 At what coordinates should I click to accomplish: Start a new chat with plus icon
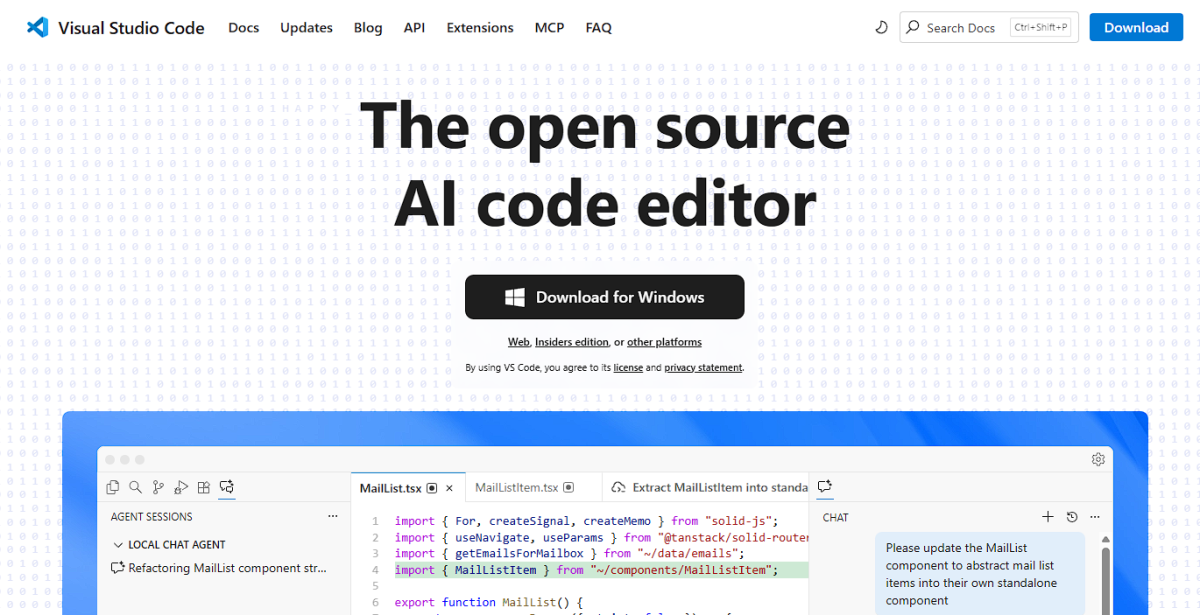(x=1048, y=517)
